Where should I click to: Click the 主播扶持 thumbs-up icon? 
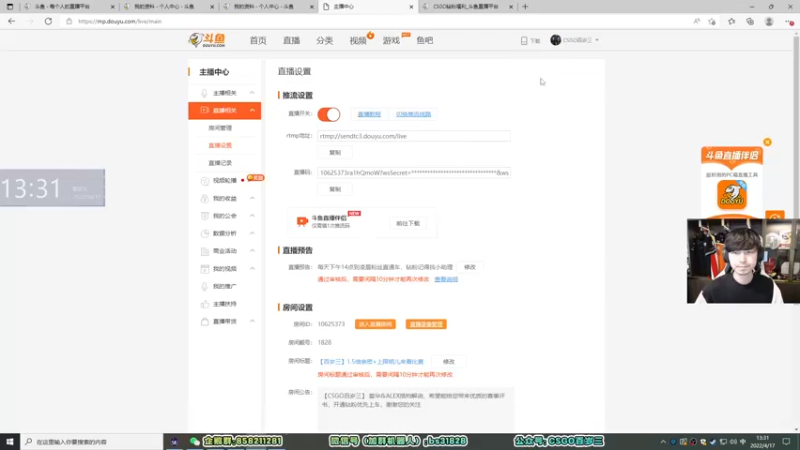[x=205, y=304]
